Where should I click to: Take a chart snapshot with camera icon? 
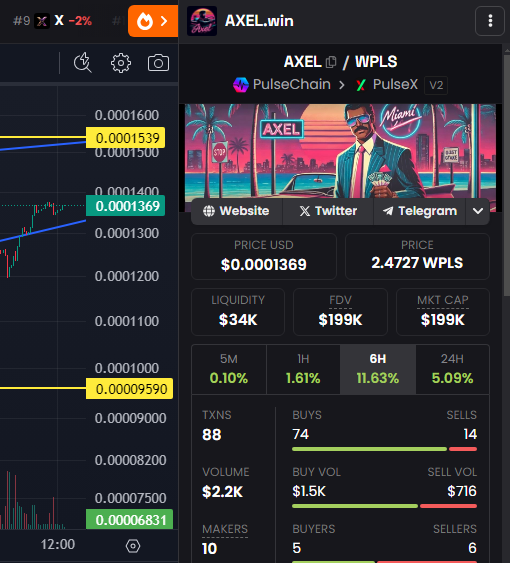click(158, 63)
